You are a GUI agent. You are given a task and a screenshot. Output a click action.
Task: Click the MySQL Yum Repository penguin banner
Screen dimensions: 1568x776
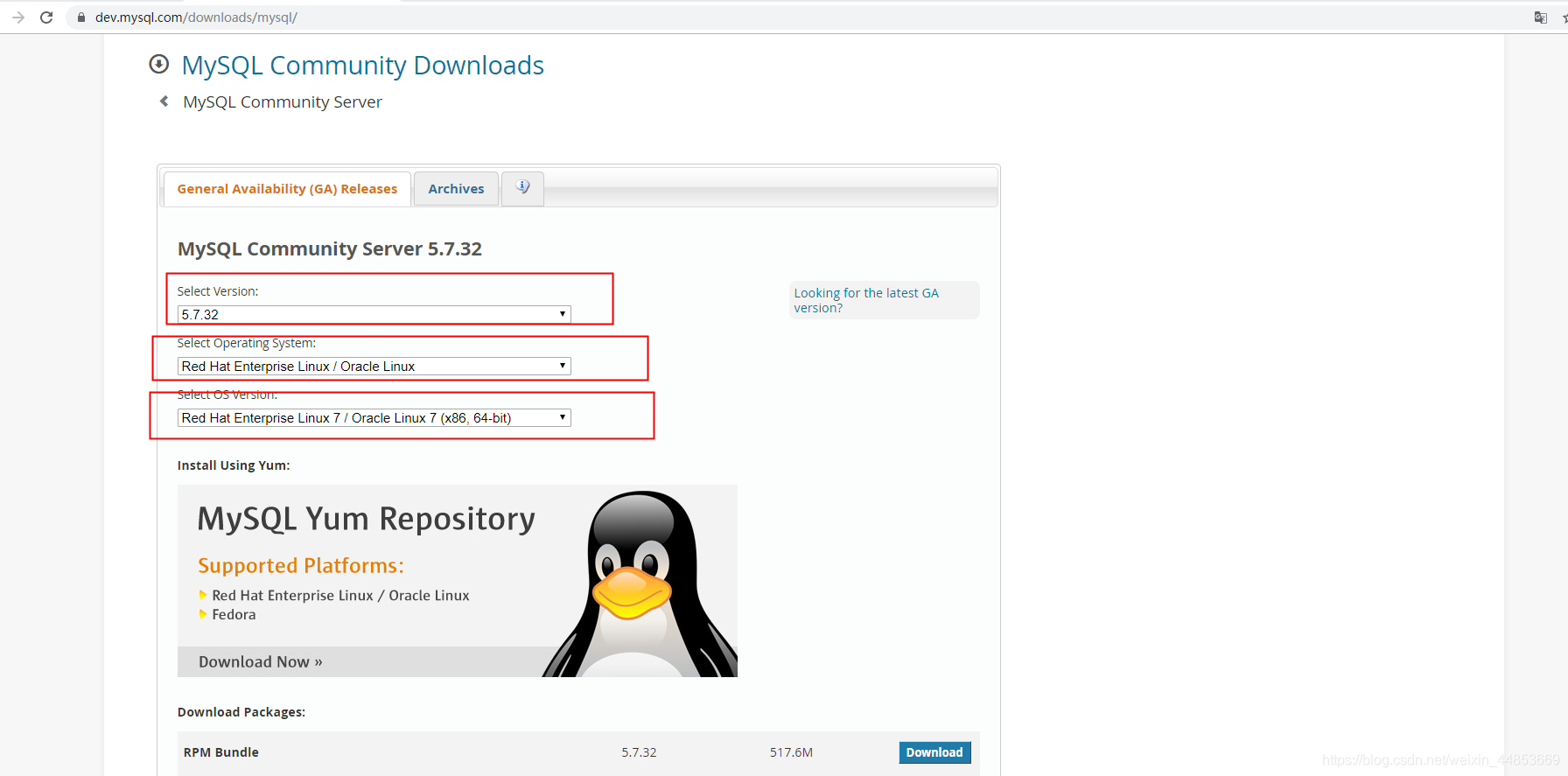pyautogui.click(x=458, y=581)
